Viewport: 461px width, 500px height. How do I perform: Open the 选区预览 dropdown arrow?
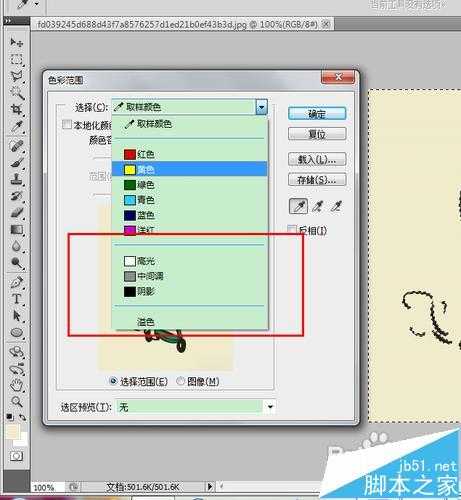click(x=270, y=406)
